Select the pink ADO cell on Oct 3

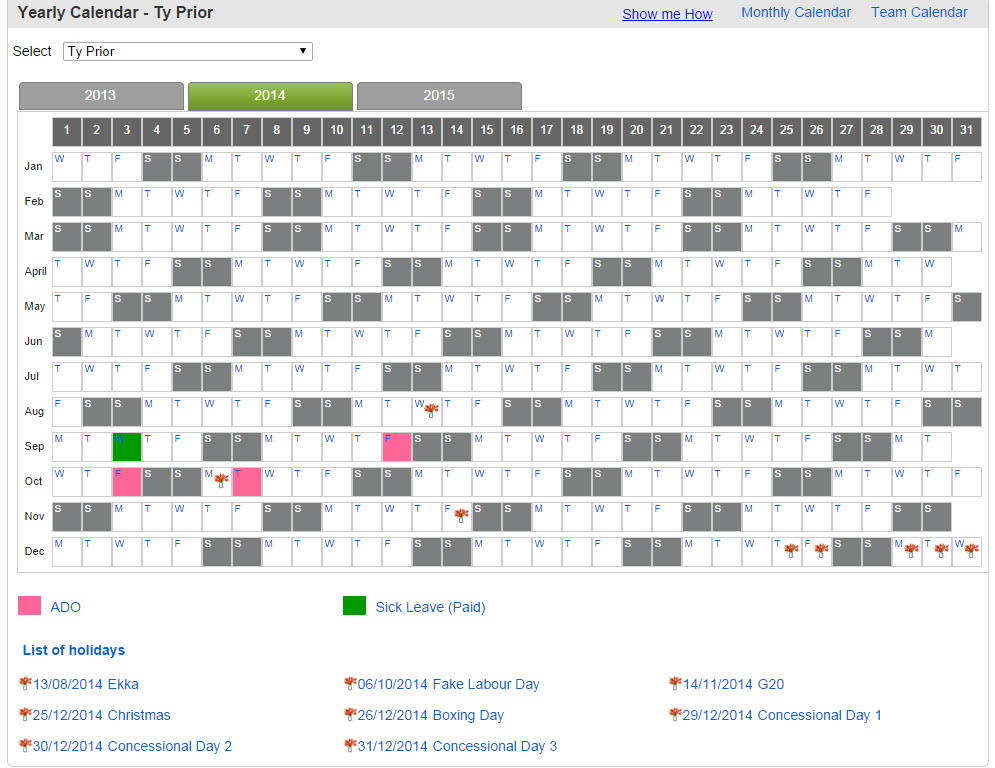coord(127,482)
